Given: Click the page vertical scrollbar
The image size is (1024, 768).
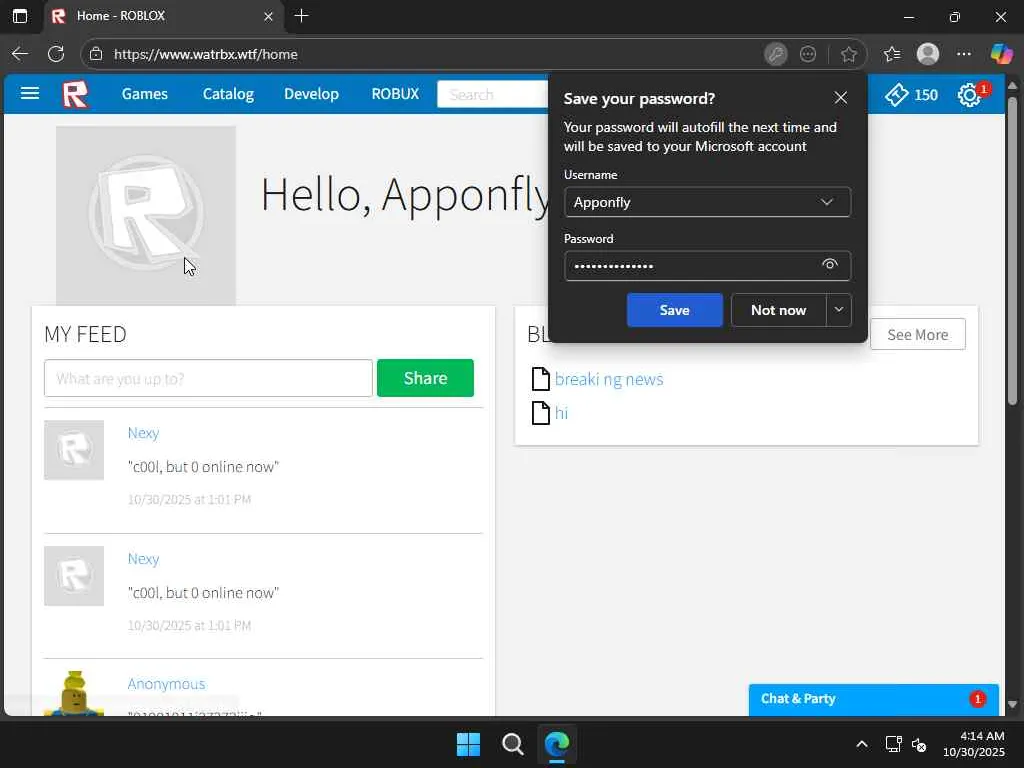Looking at the screenshot, I should tap(1013, 251).
